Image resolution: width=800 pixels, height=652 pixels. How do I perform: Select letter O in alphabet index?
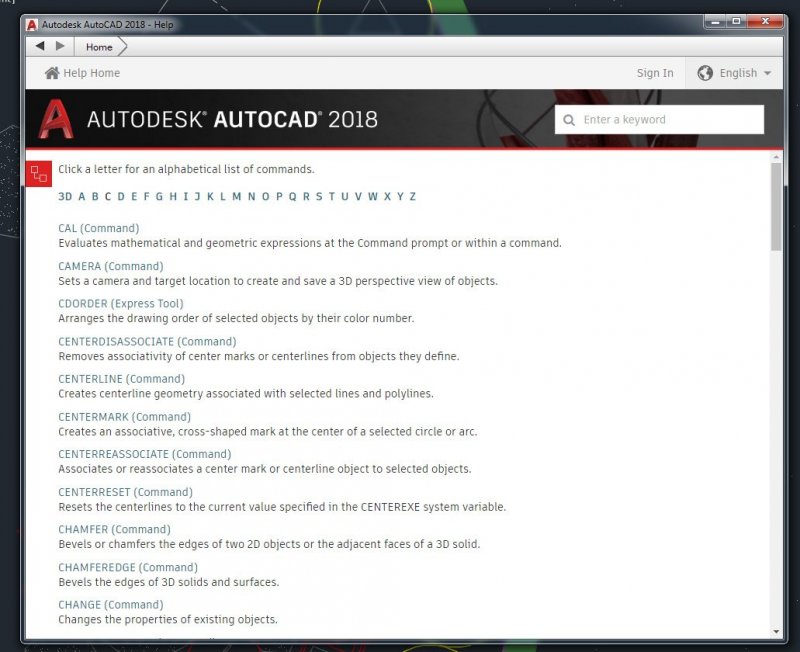coord(265,196)
